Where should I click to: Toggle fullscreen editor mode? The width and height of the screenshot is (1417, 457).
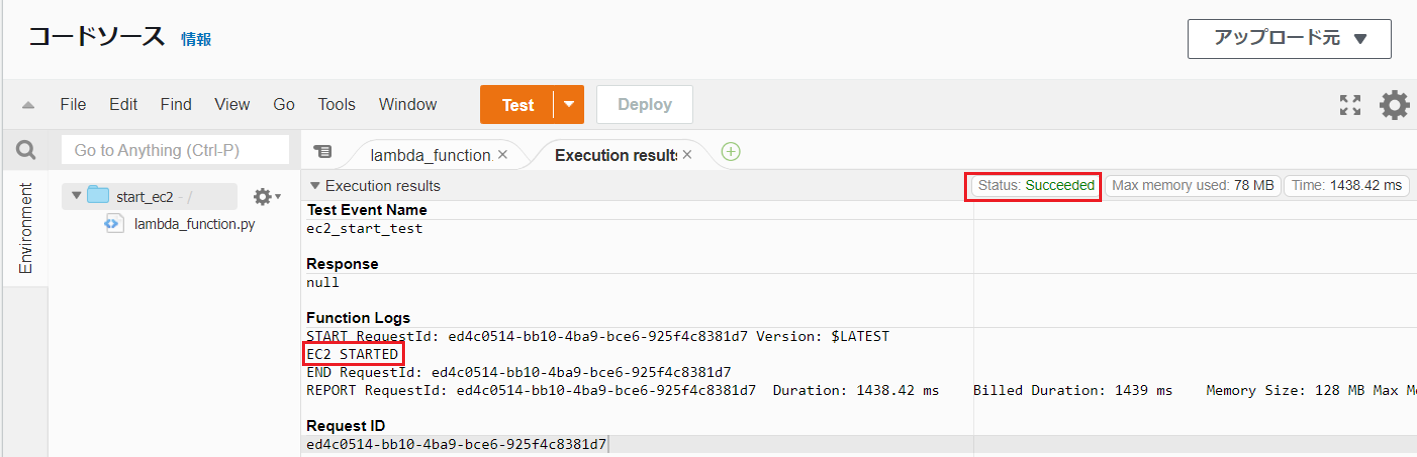1350,105
